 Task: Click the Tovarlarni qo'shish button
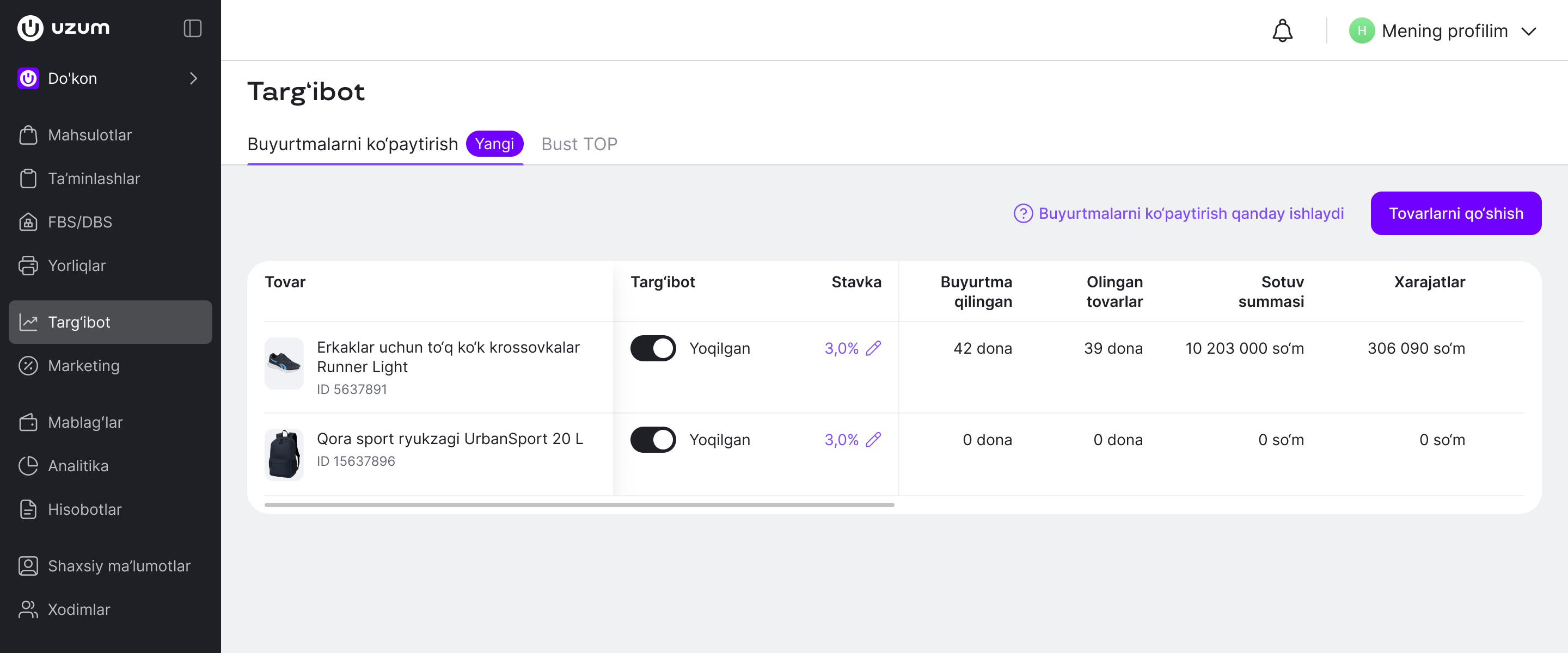tap(1455, 214)
